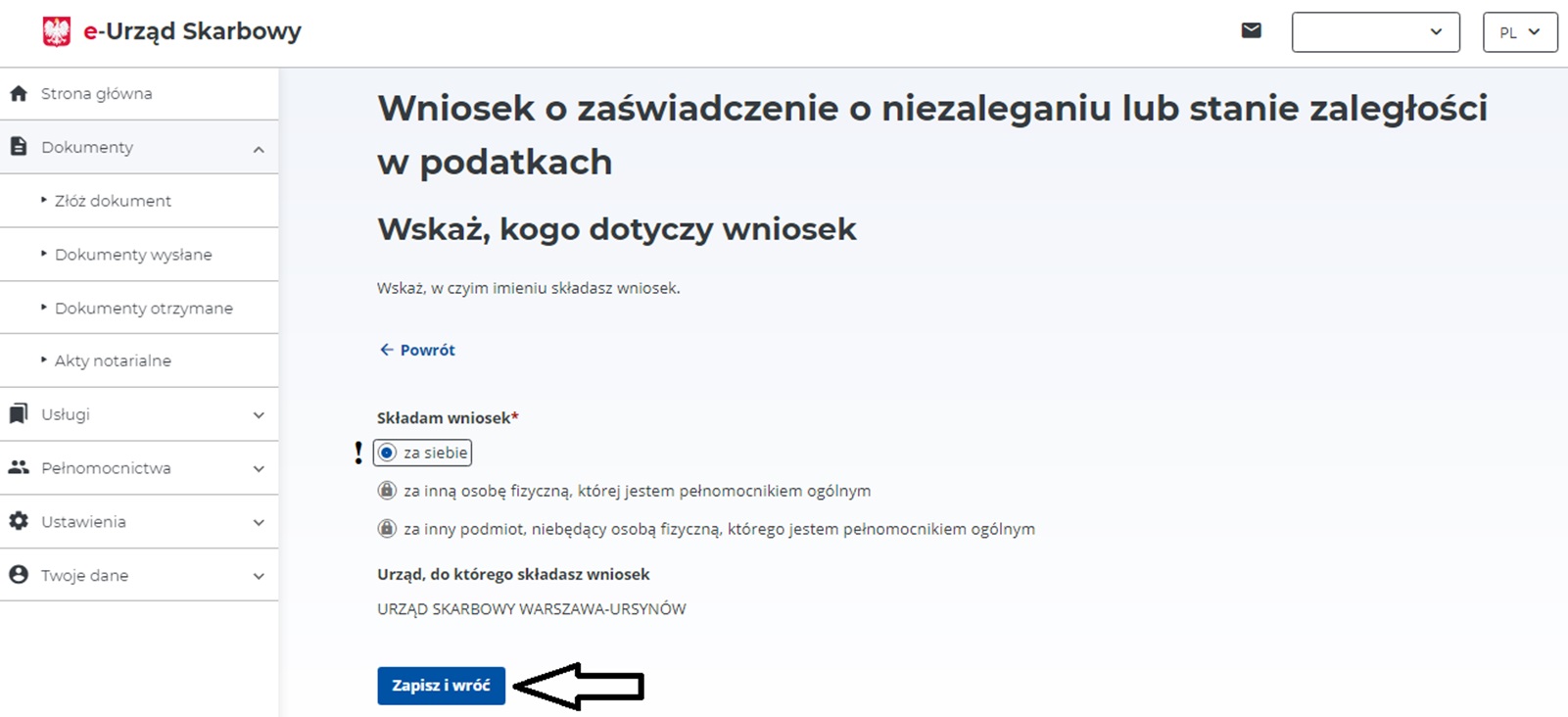Viewport: 1568px width, 717px height.
Task: Click the home icon for Strona główna
Action: (19, 94)
